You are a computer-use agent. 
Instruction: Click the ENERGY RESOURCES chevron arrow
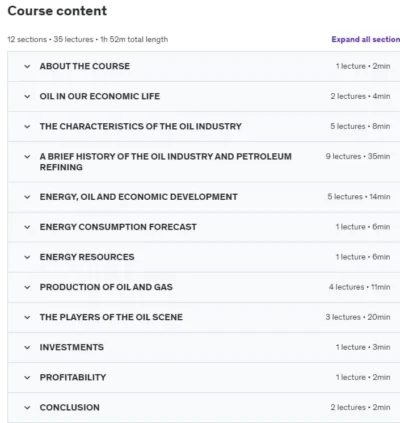(x=27, y=257)
